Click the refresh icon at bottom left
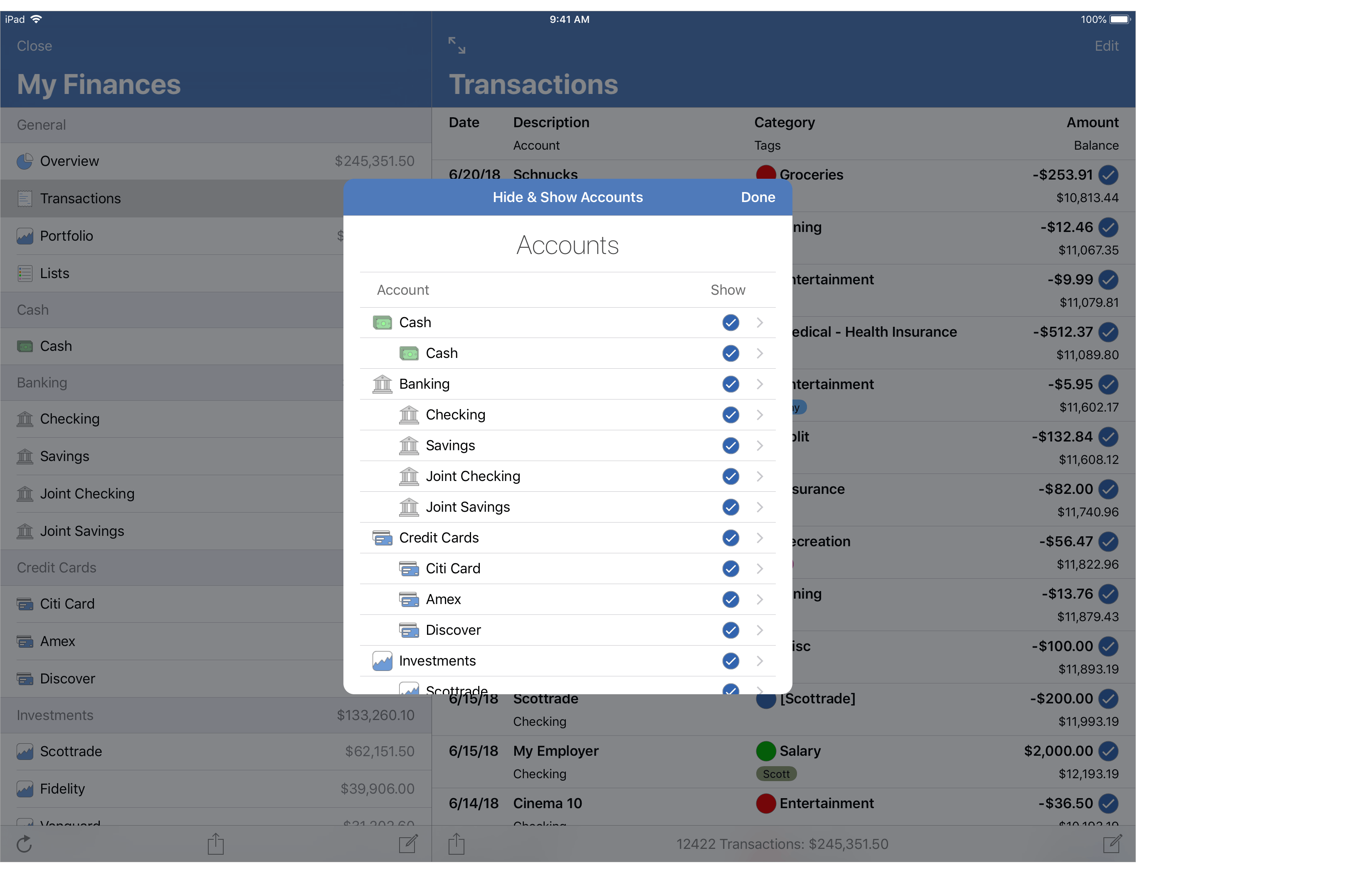1372x873 pixels. (24, 844)
